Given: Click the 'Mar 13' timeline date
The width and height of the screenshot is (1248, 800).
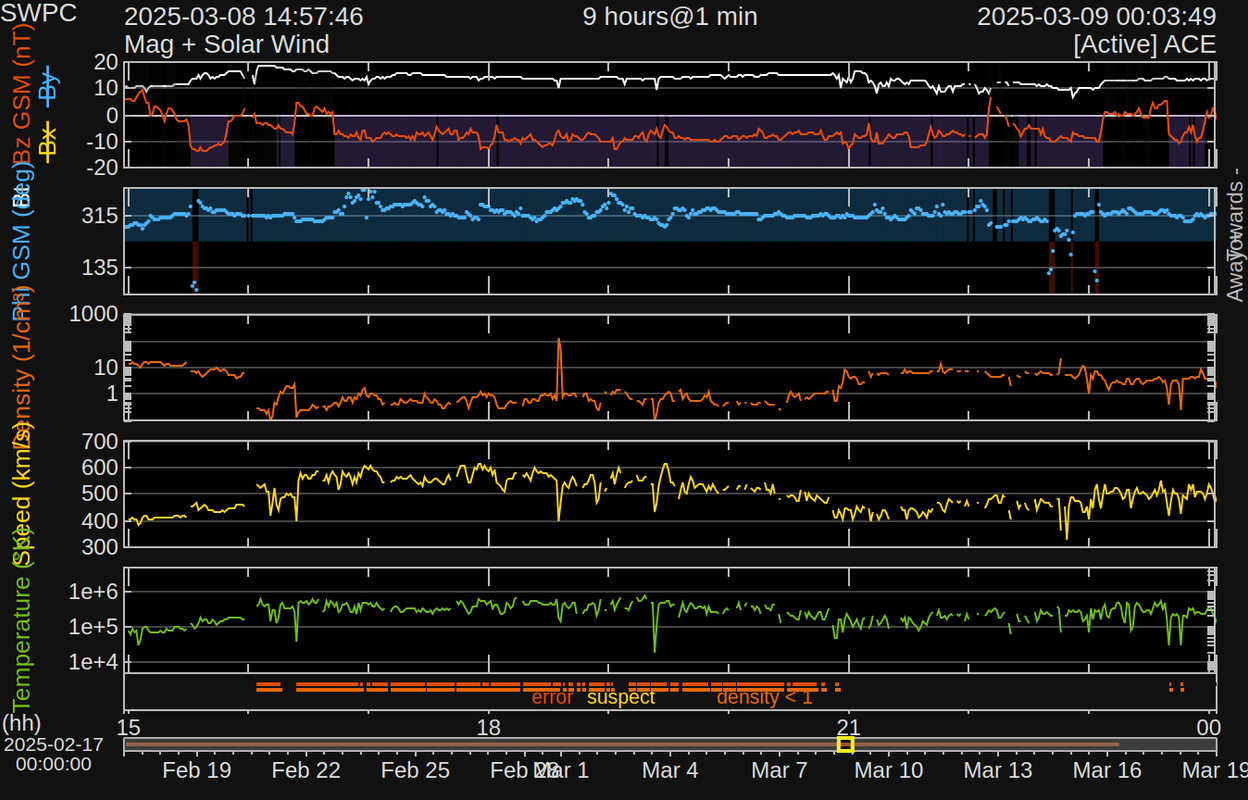Looking at the screenshot, I should pos(998,770).
